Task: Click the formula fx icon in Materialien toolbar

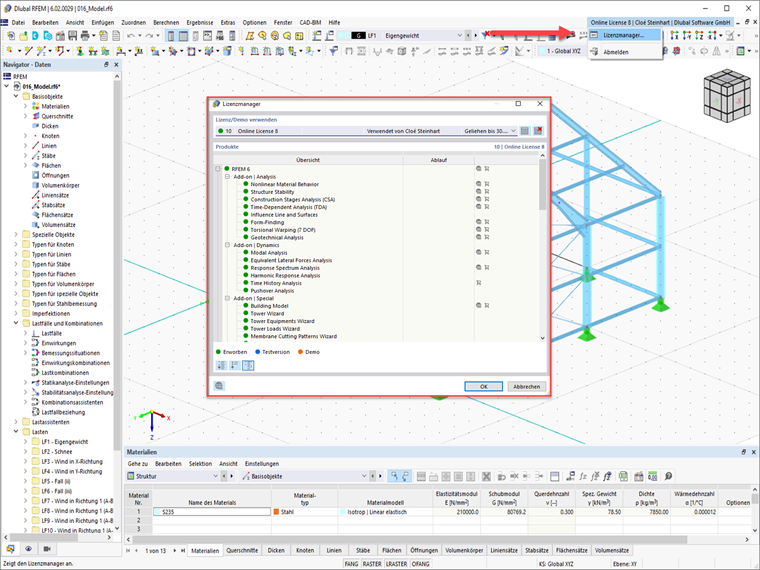Action: 583,476
